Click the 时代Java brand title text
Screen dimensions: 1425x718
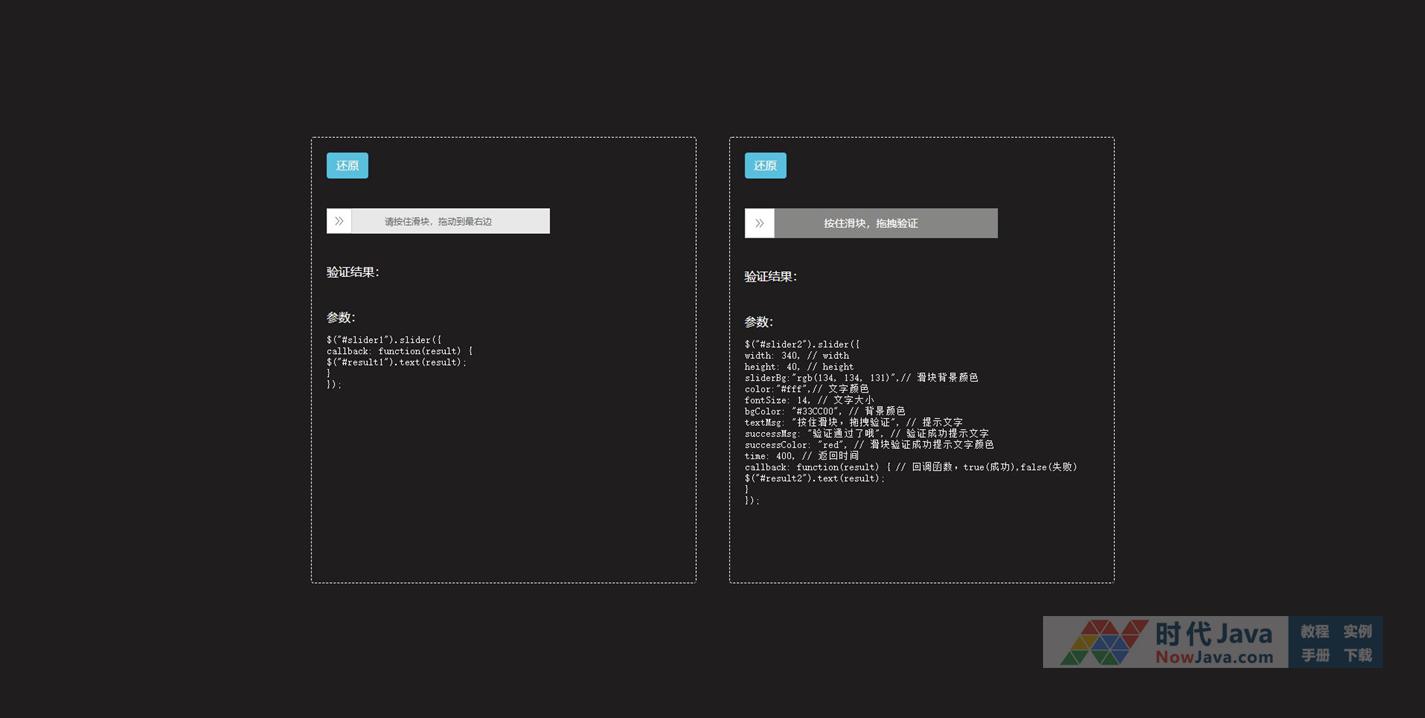(1213, 633)
